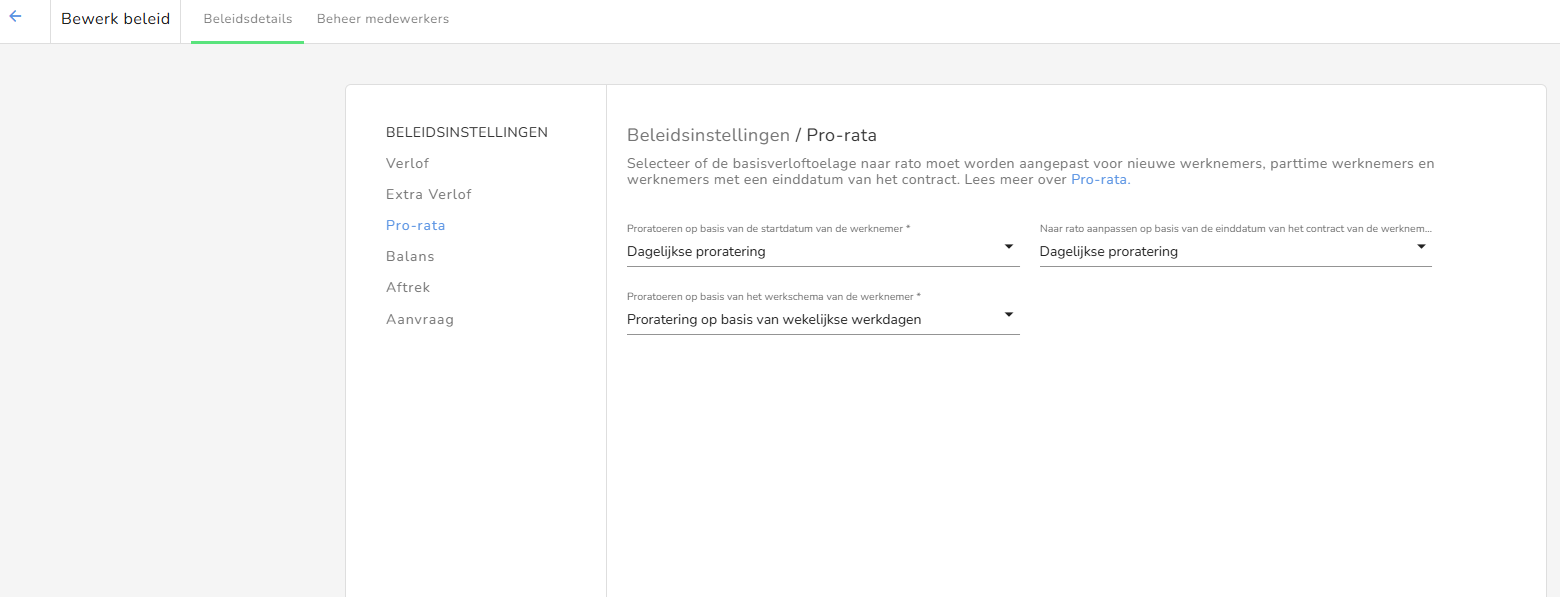Open the Balans settings section
The width and height of the screenshot is (1560, 597).
410,256
